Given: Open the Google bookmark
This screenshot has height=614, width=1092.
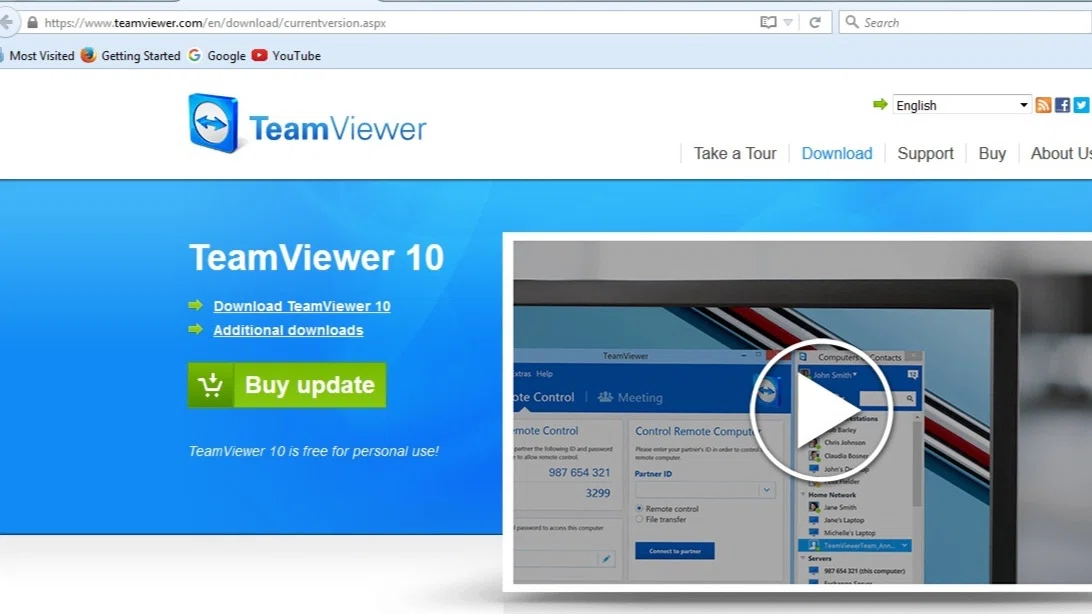Looking at the screenshot, I should point(217,56).
